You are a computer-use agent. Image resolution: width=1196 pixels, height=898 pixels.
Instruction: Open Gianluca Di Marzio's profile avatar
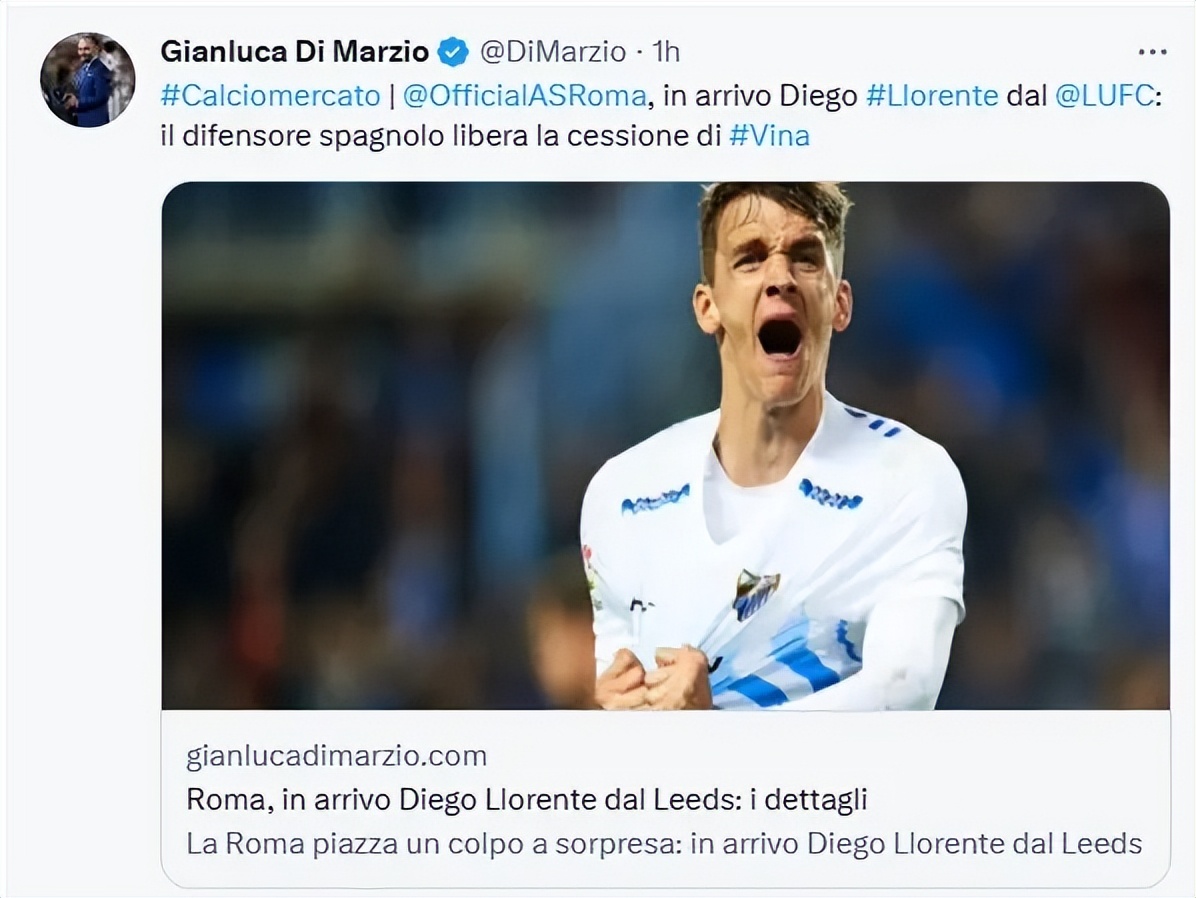tap(88, 80)
